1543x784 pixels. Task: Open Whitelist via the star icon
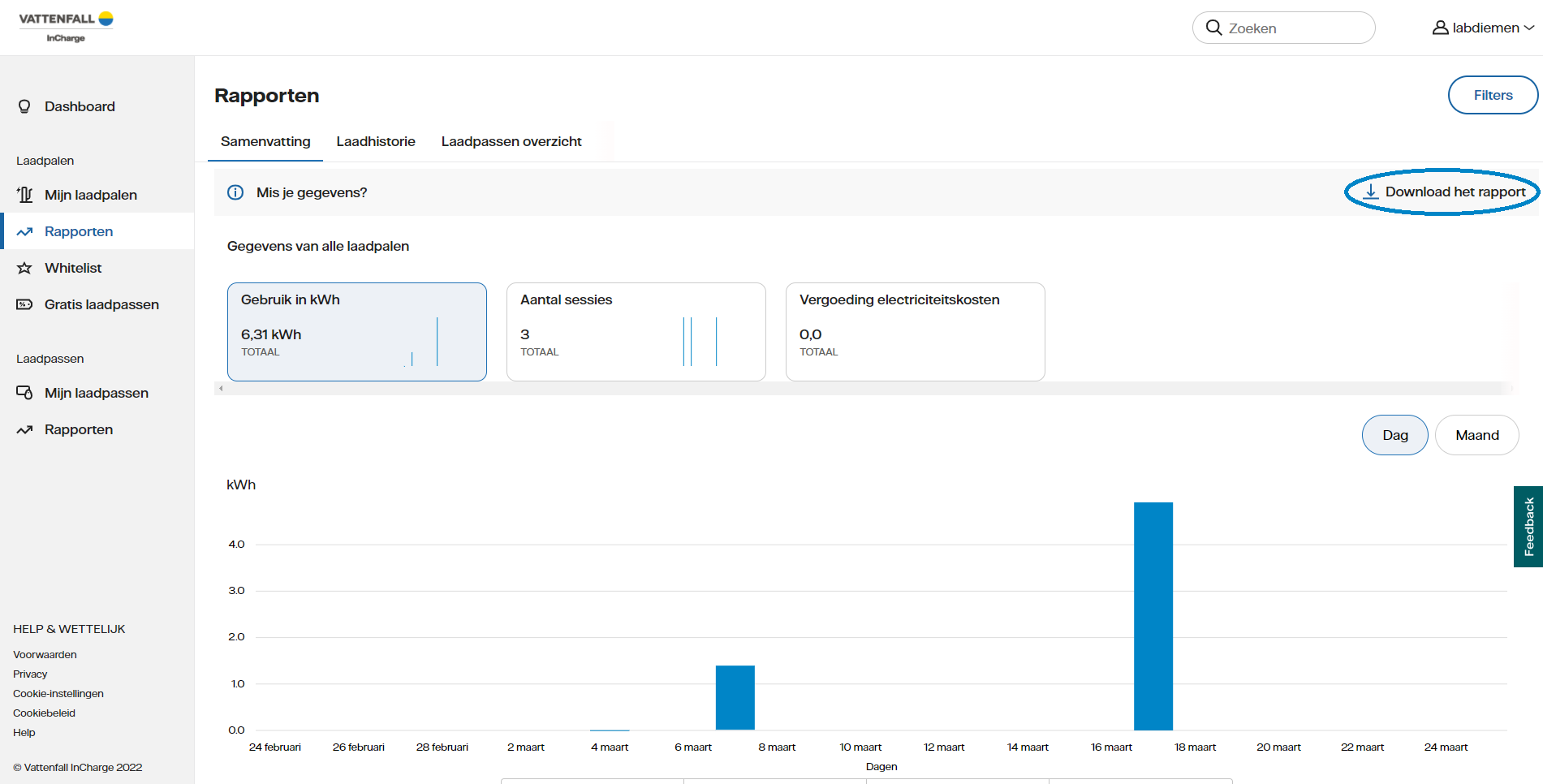point(24,268)
